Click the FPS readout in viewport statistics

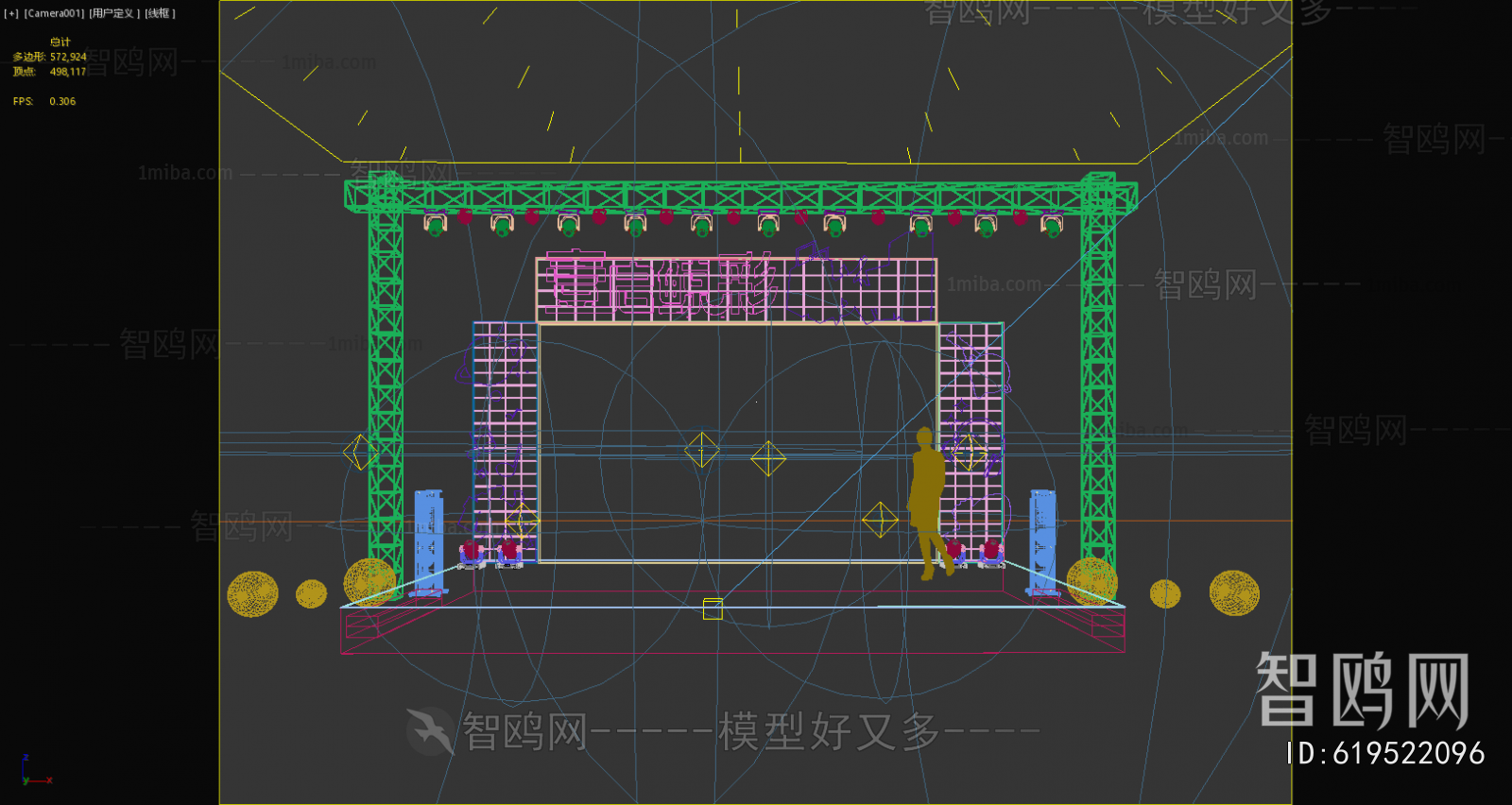pos(44,101)
